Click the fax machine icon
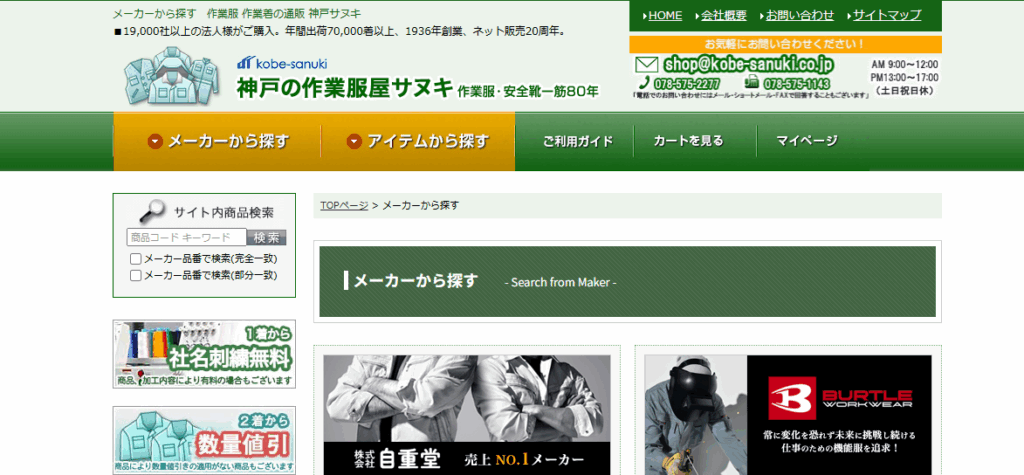The height and width of the screenshot is (475, 1024). click(751, 83)
